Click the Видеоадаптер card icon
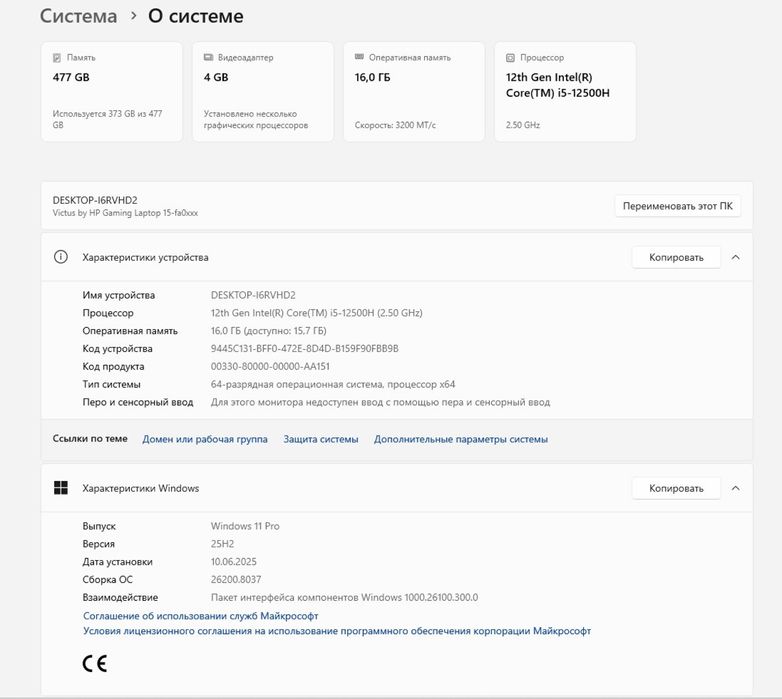 click(208, 58)
